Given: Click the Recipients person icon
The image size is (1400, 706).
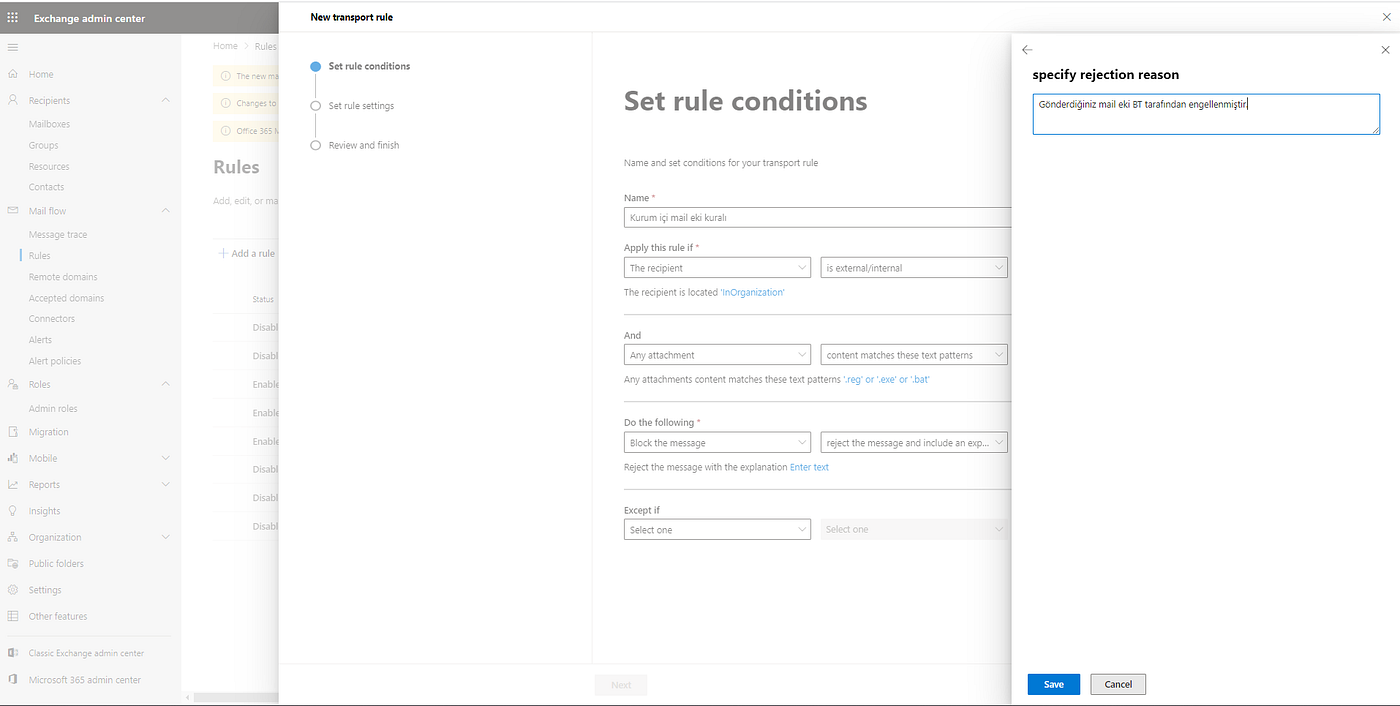Looking at the screenshot, I should tap(13, 101).
